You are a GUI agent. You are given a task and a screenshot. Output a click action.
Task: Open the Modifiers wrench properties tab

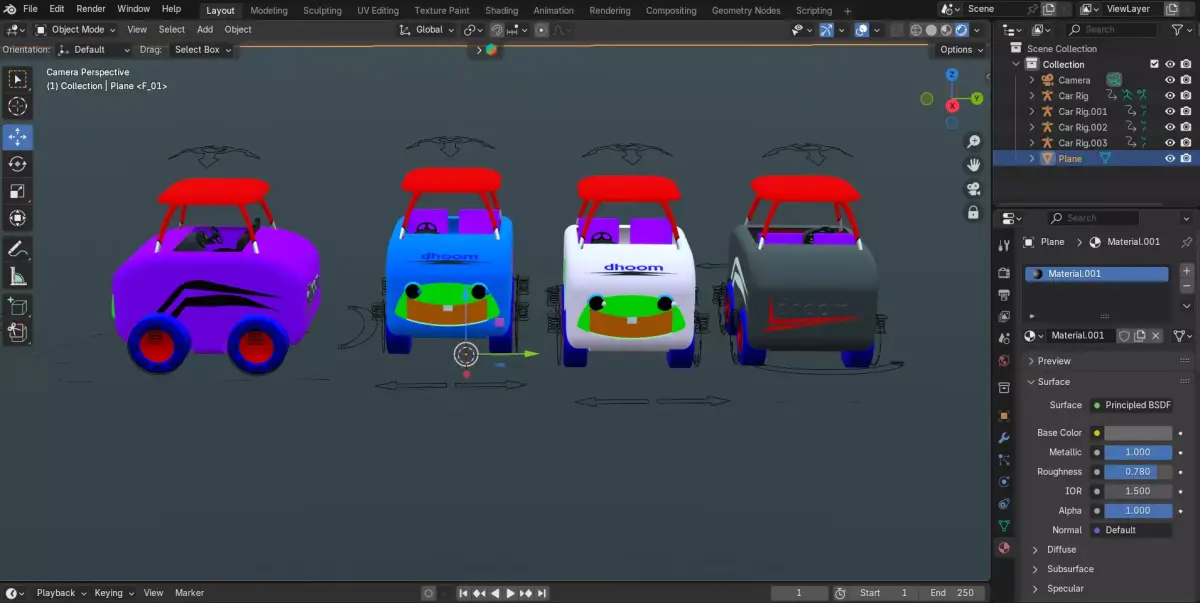pos(1004,437)
